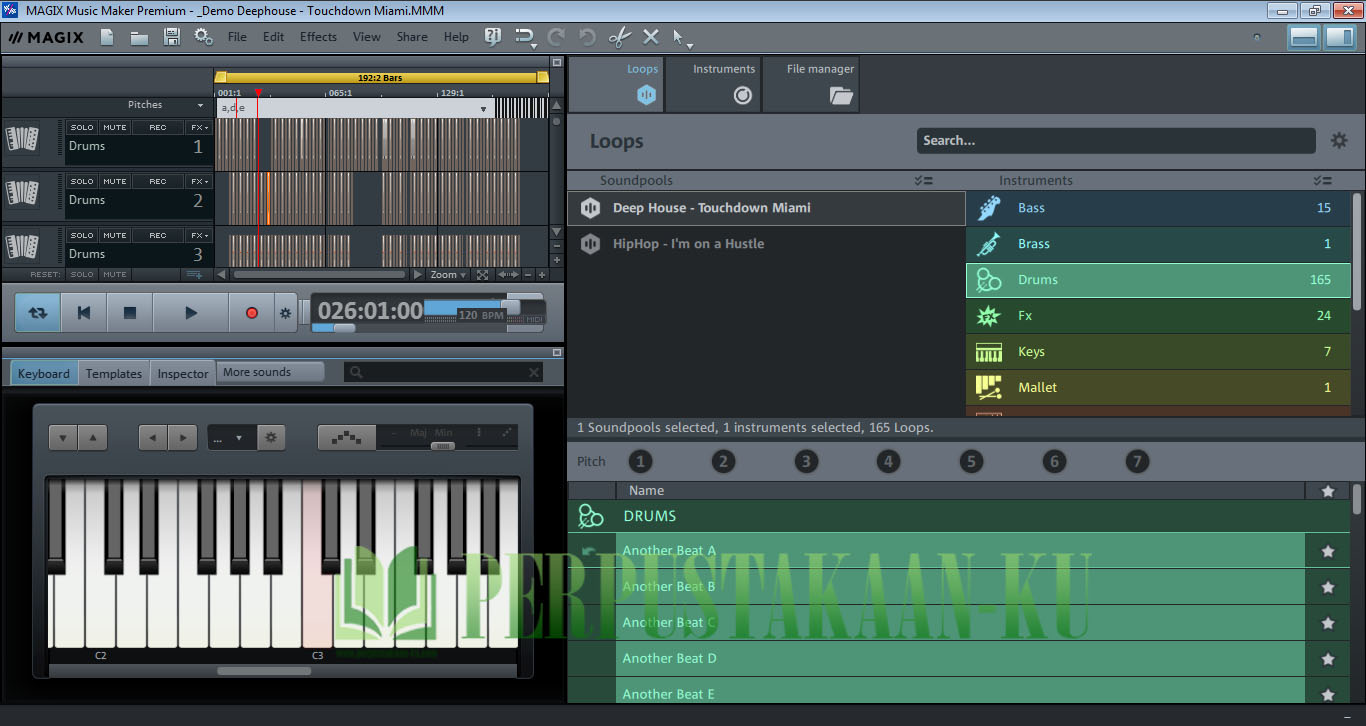Stop playback with the Stop button

click(x=130, y=313)
